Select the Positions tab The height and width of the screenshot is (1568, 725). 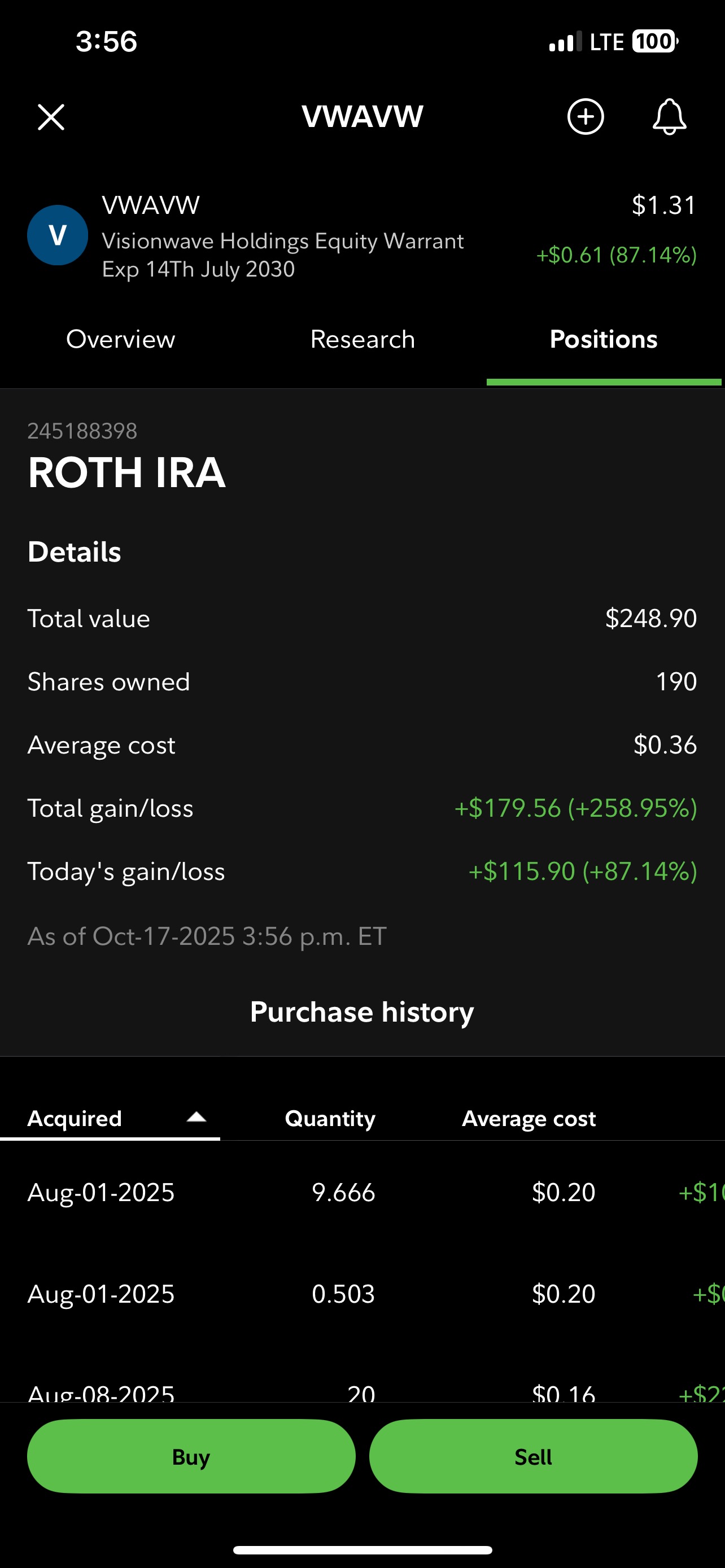(x=603, y=339)
